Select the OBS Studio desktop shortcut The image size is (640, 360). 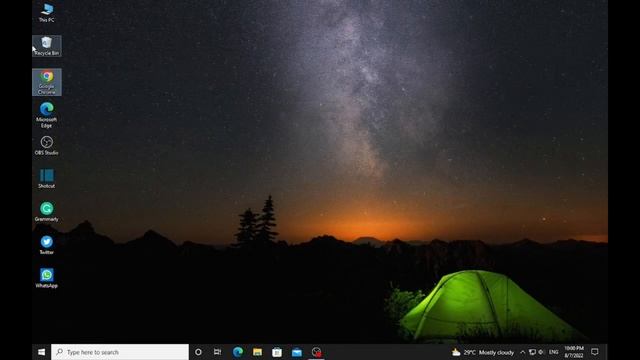click(x=47, y=146)
